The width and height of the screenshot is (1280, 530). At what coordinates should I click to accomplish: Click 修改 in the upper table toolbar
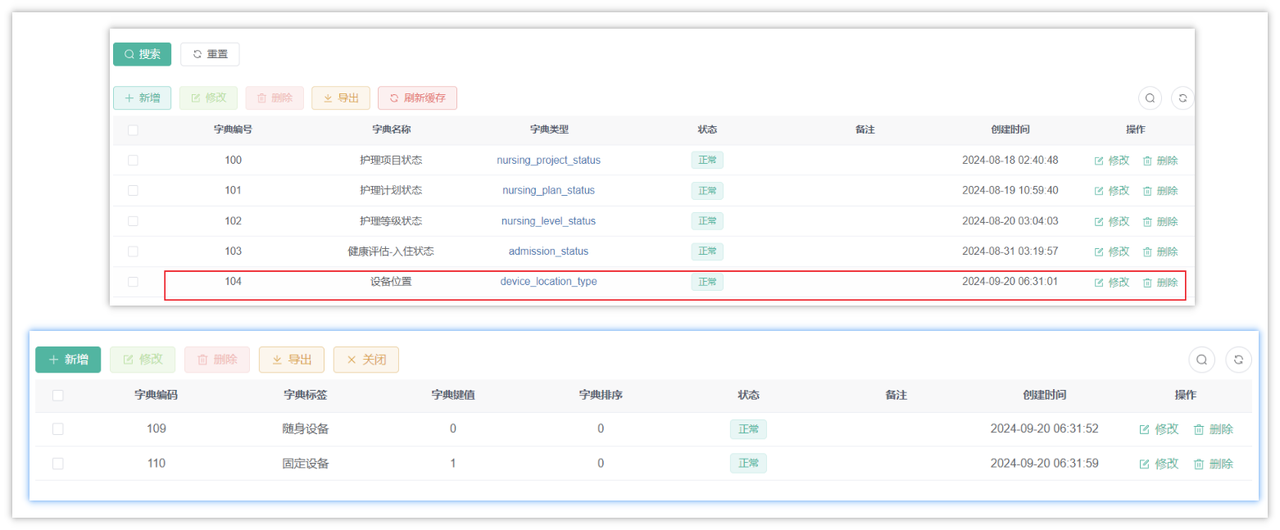[x=208, y=98]
